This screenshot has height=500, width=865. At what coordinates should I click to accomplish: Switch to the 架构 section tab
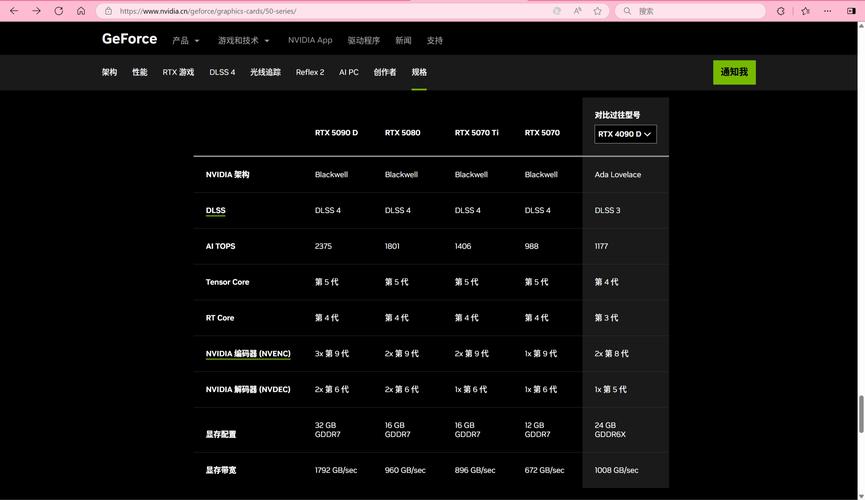pyautogui.click(x=109, y=72)
